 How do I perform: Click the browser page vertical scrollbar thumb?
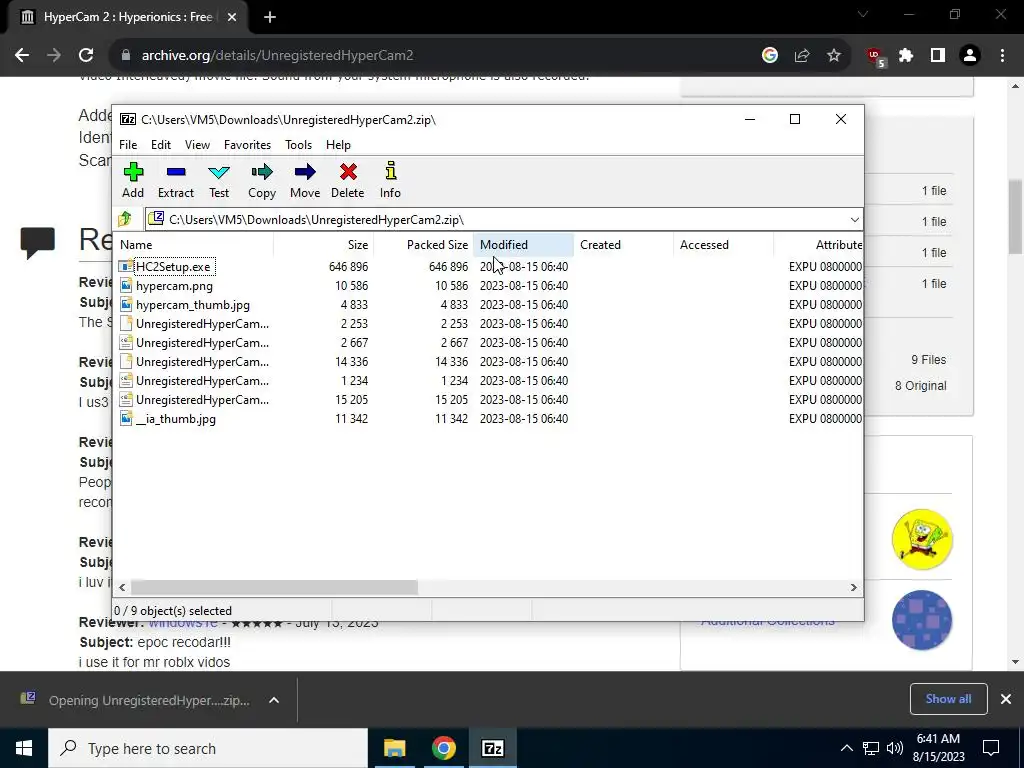click(1015, 216)
